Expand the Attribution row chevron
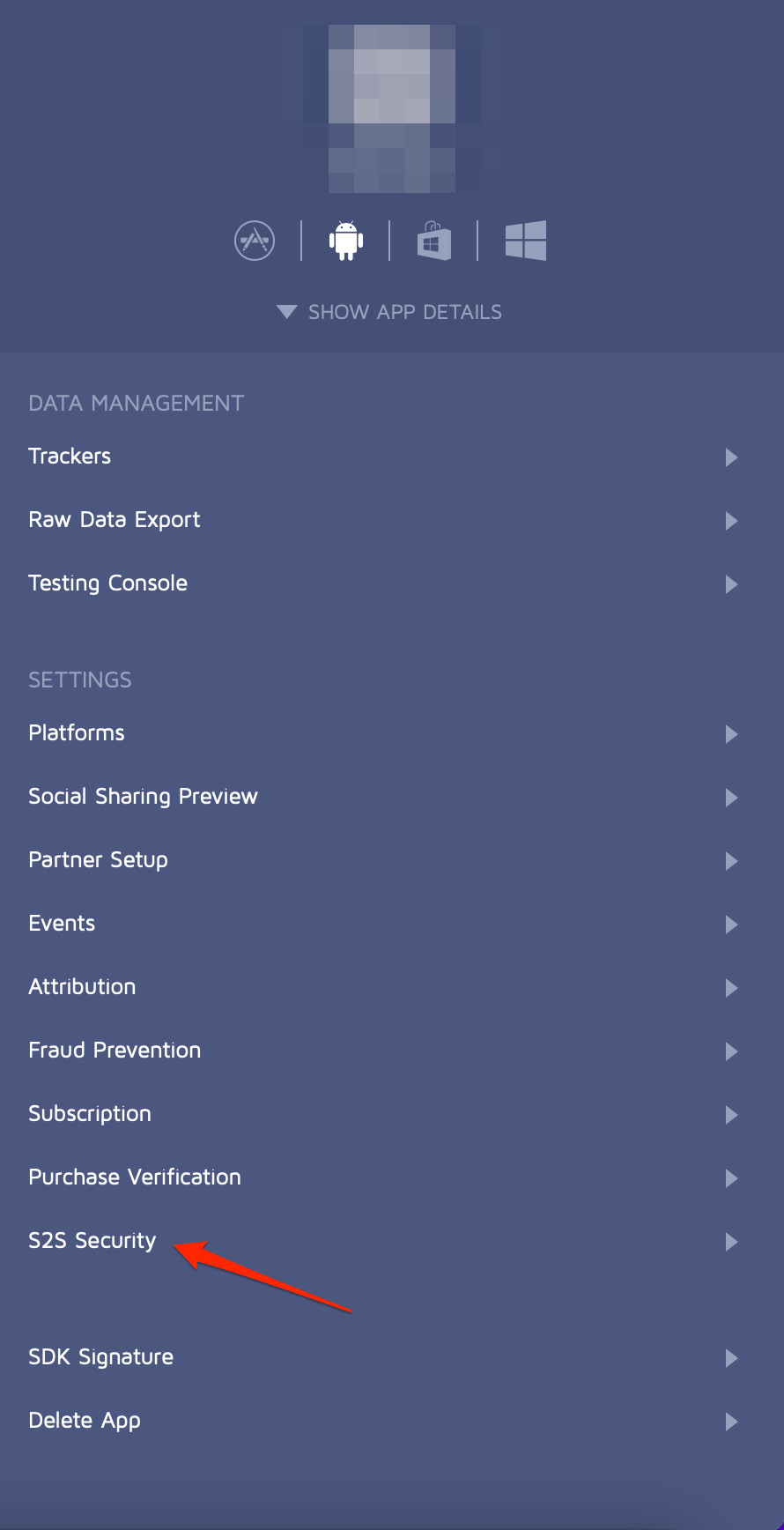The height and width of the screenshot is (1530, 784). [731, 988]
